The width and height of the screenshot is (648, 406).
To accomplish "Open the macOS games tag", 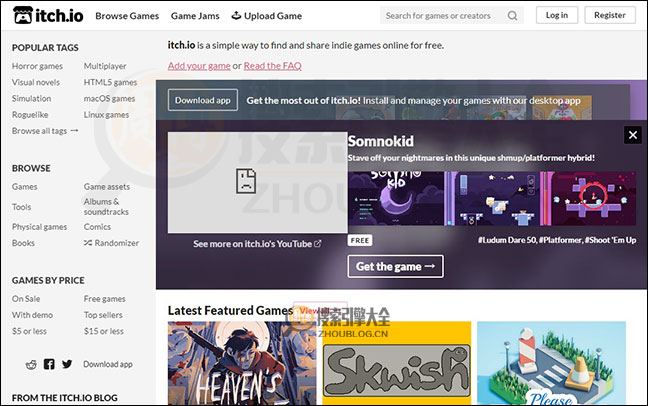I will click(x=109, y=98).
